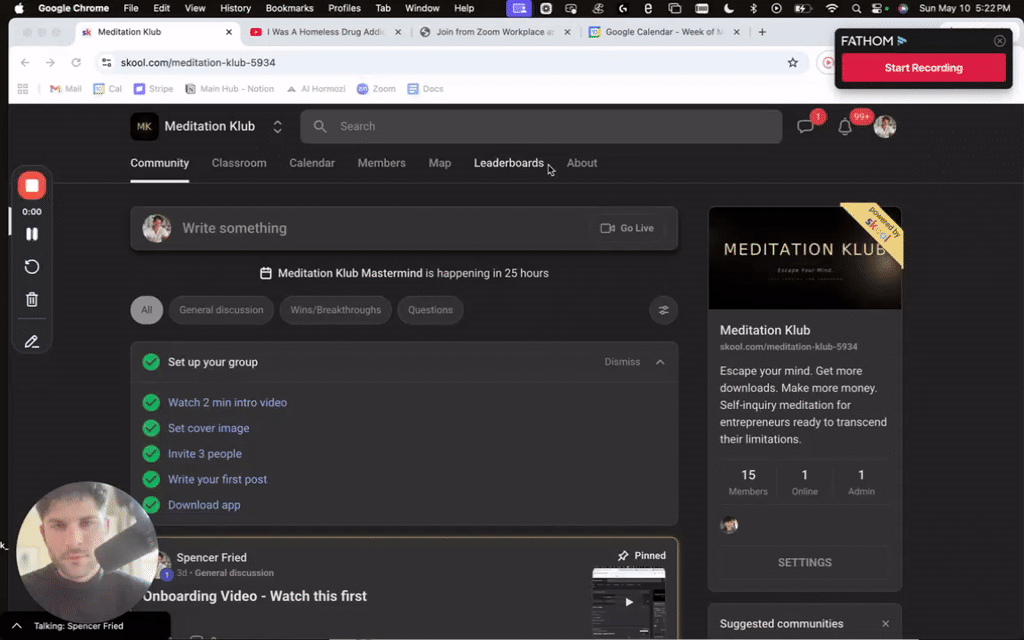This screenshot has height=640, width=1024.
Task: Open the Download app link
Action: pos(204,505)
